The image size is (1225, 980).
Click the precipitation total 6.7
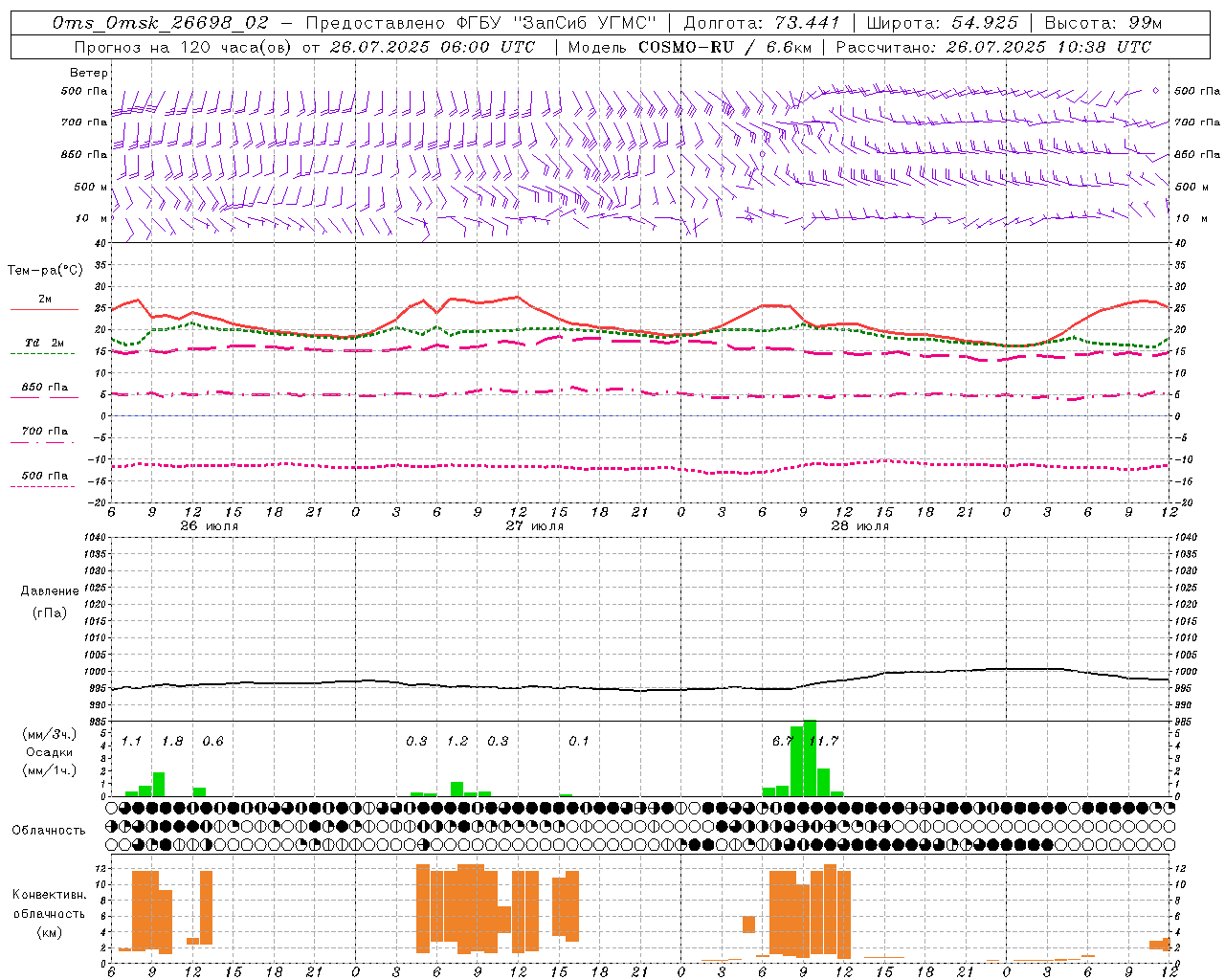(782, 742)
